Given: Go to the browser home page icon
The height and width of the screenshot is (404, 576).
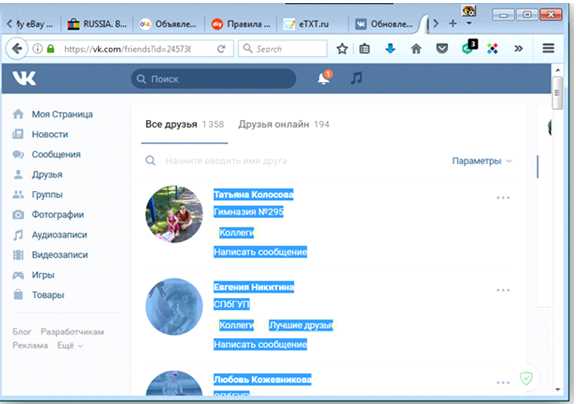Looking at the screenshot, I should pyautogui.click(x=416, y=48).
